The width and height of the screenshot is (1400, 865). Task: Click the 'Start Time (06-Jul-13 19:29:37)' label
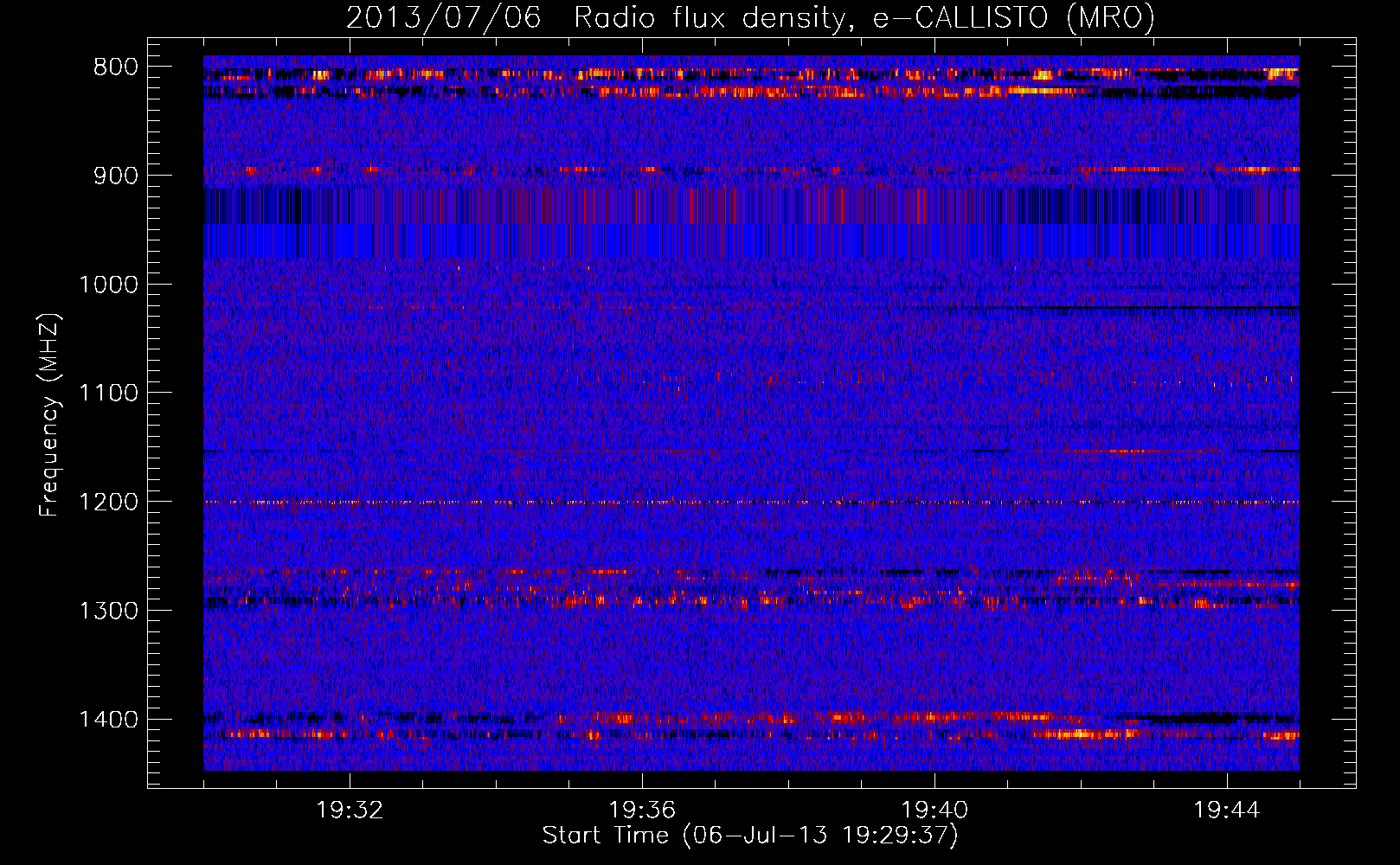coord(750,836)
